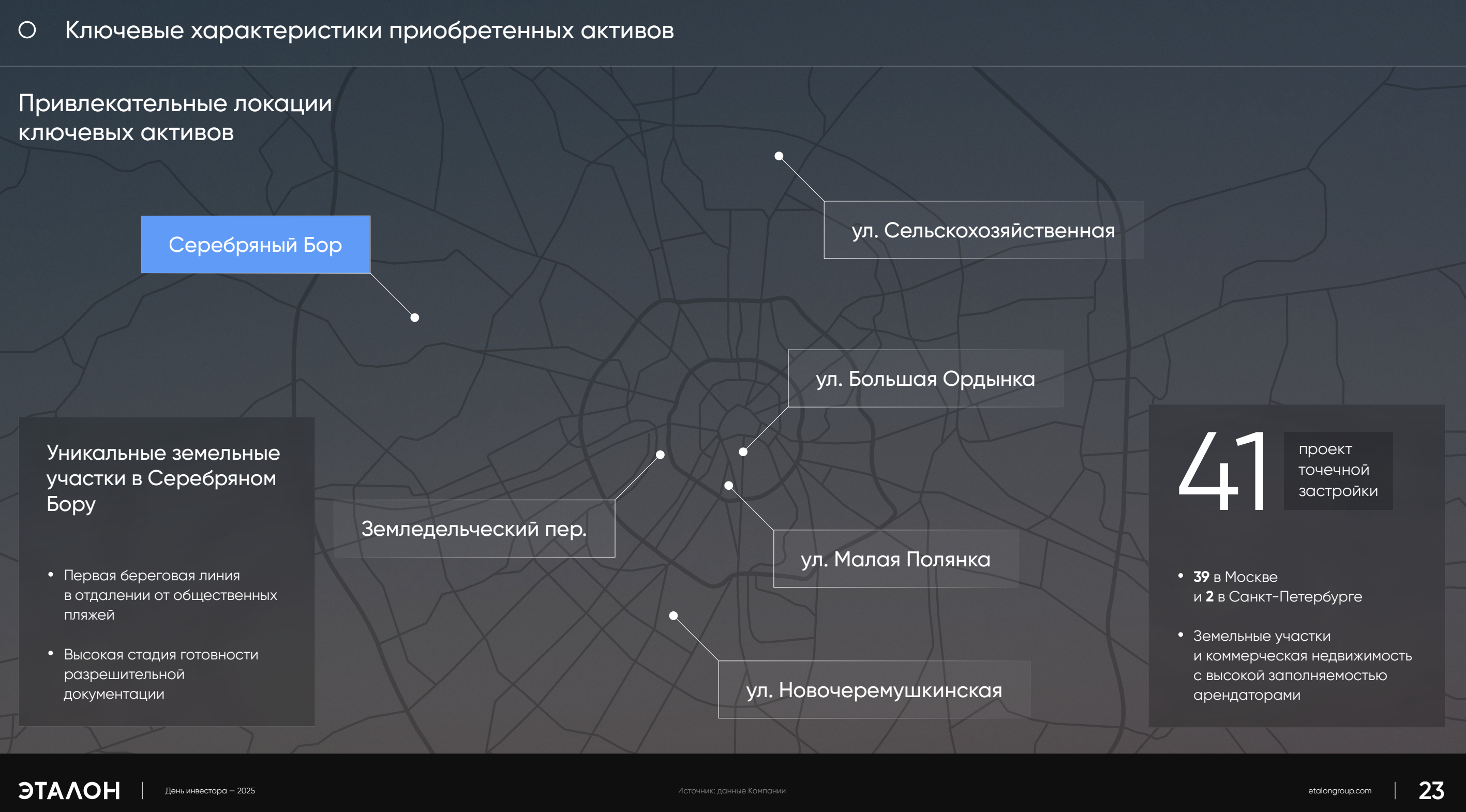Open the etalongroup.com link in the footer
This screenshot has width=1466, height=812.
point(1339,790)
